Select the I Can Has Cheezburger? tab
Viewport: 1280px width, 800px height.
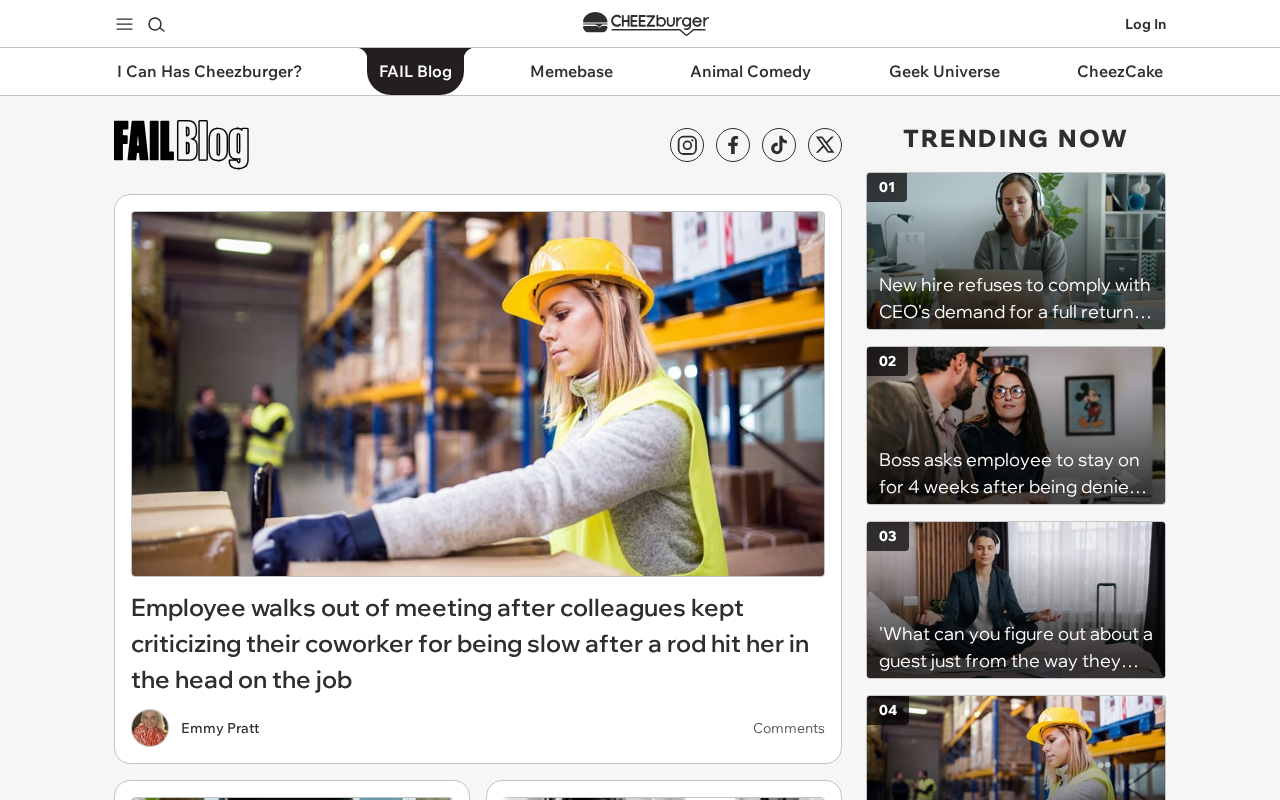(209, 71)
